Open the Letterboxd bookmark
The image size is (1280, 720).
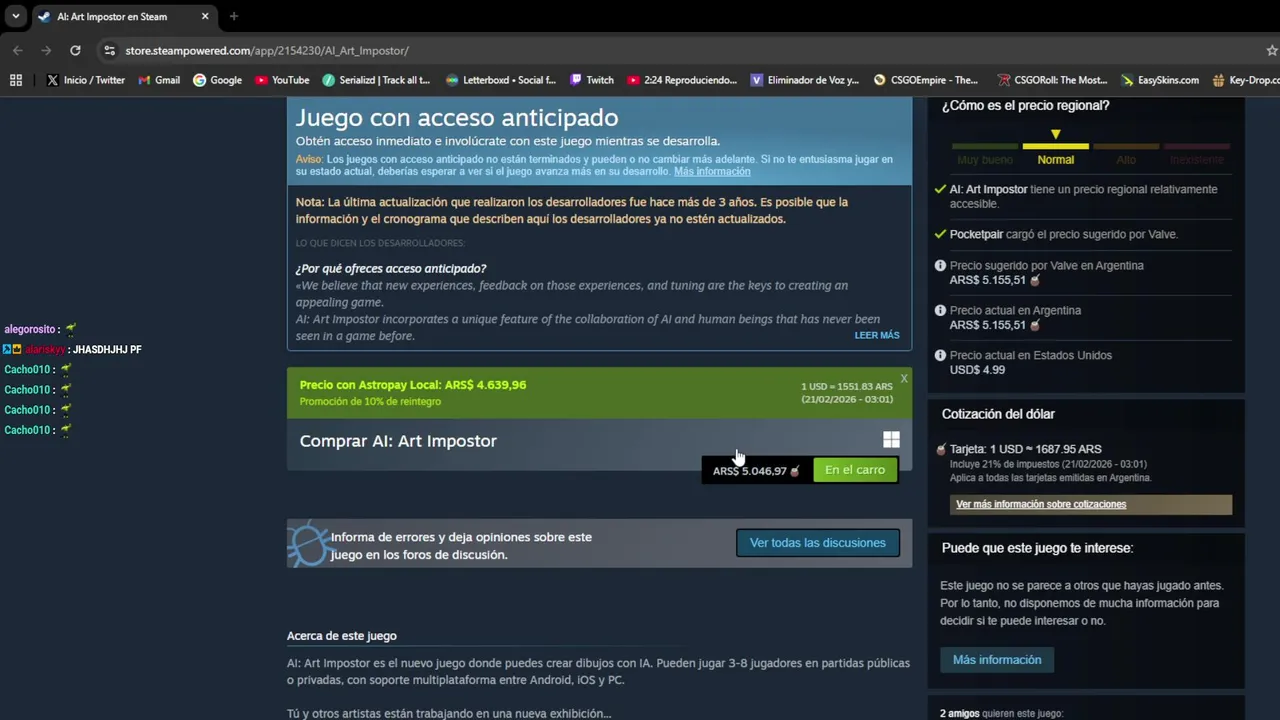501,80
